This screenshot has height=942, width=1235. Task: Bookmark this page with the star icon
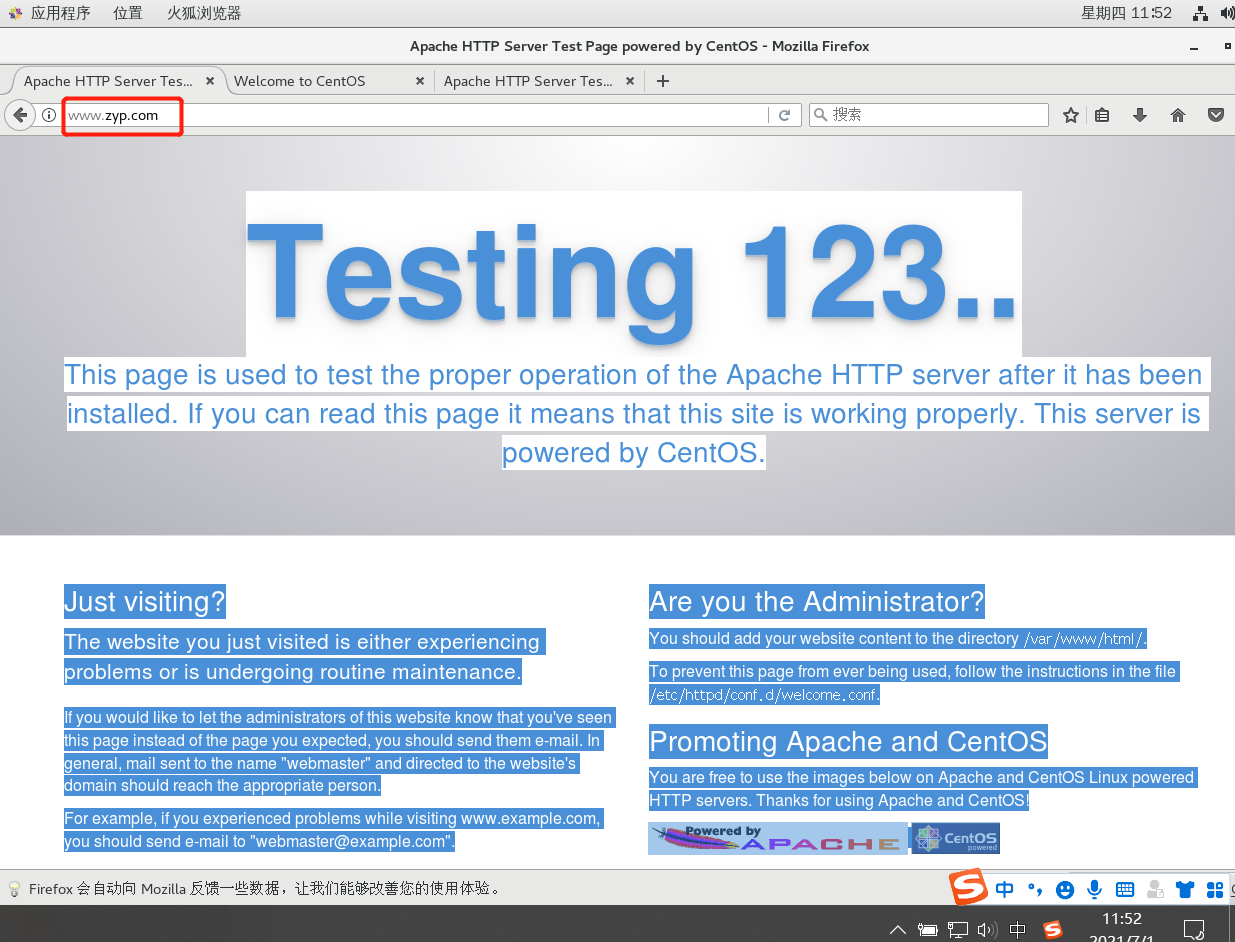pyautogui.click(x=1071, y=115)
